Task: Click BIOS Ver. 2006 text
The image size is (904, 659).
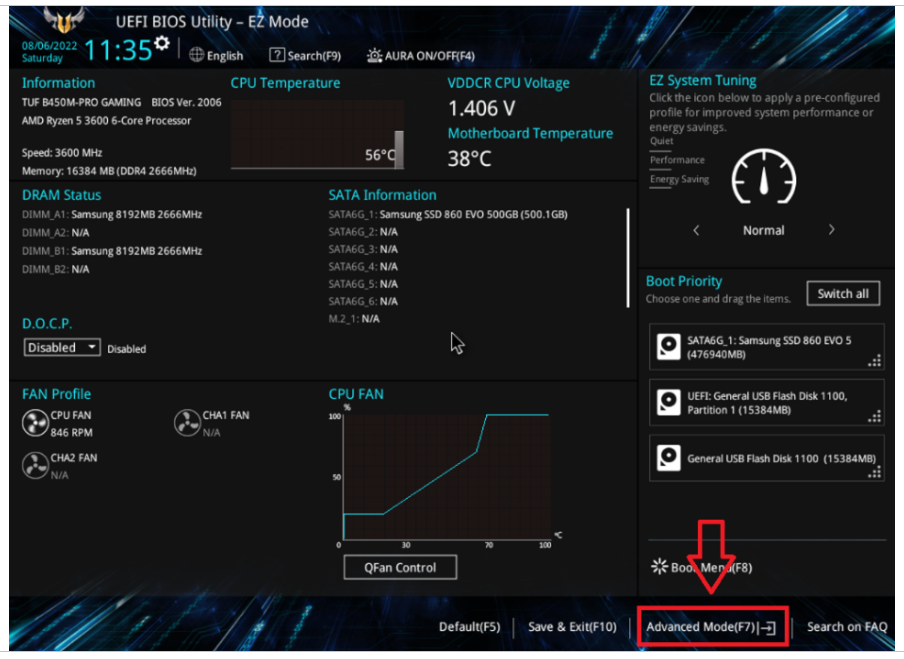Action: [186, 102]
